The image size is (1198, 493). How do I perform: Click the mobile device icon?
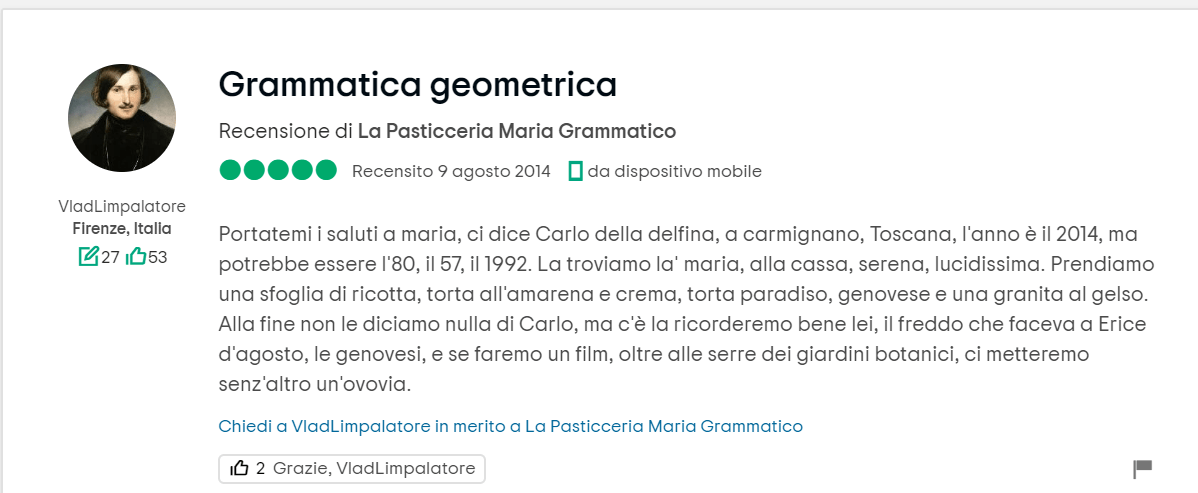pos(575,171)
